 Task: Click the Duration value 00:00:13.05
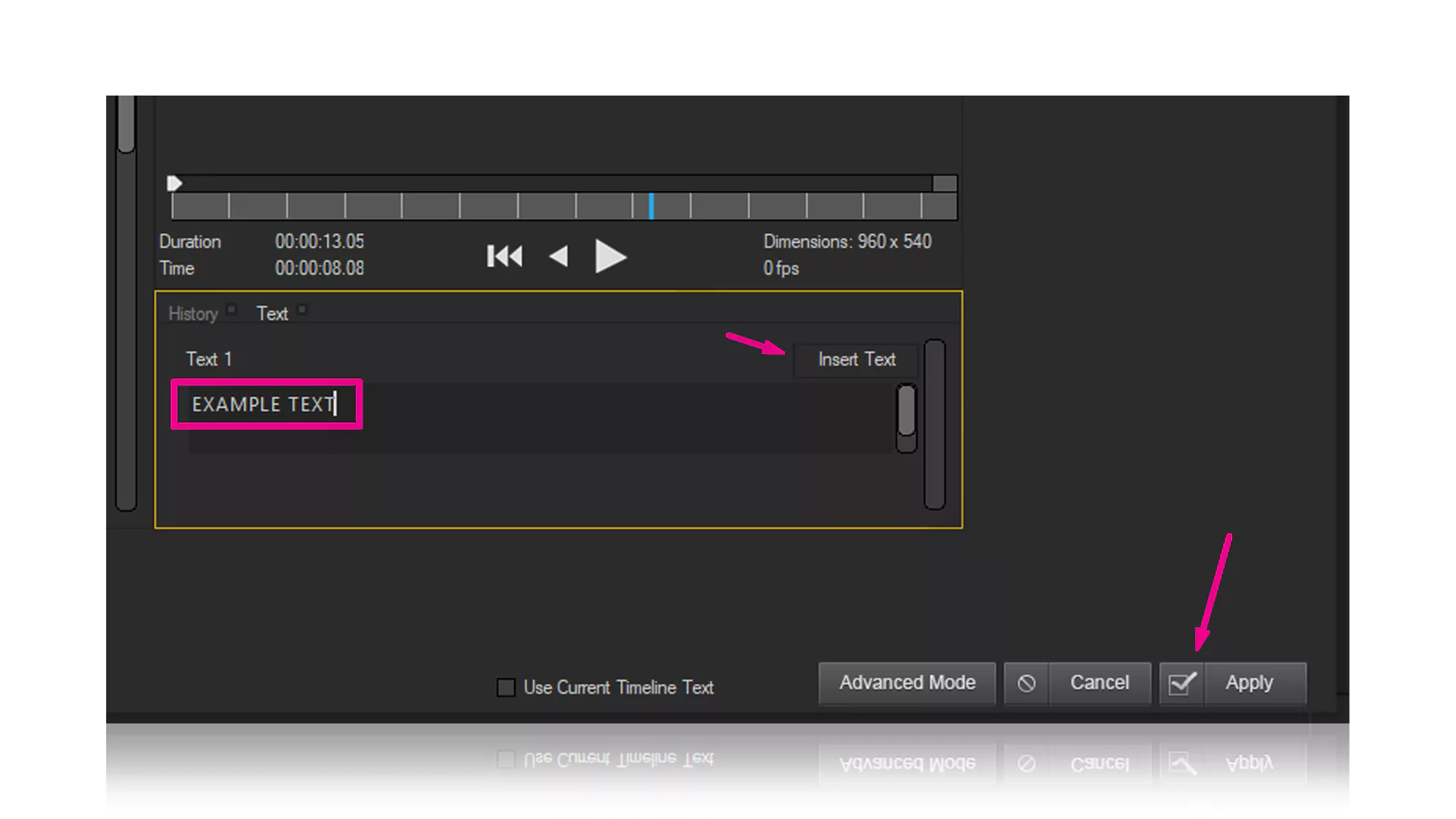tap(319, 242)
